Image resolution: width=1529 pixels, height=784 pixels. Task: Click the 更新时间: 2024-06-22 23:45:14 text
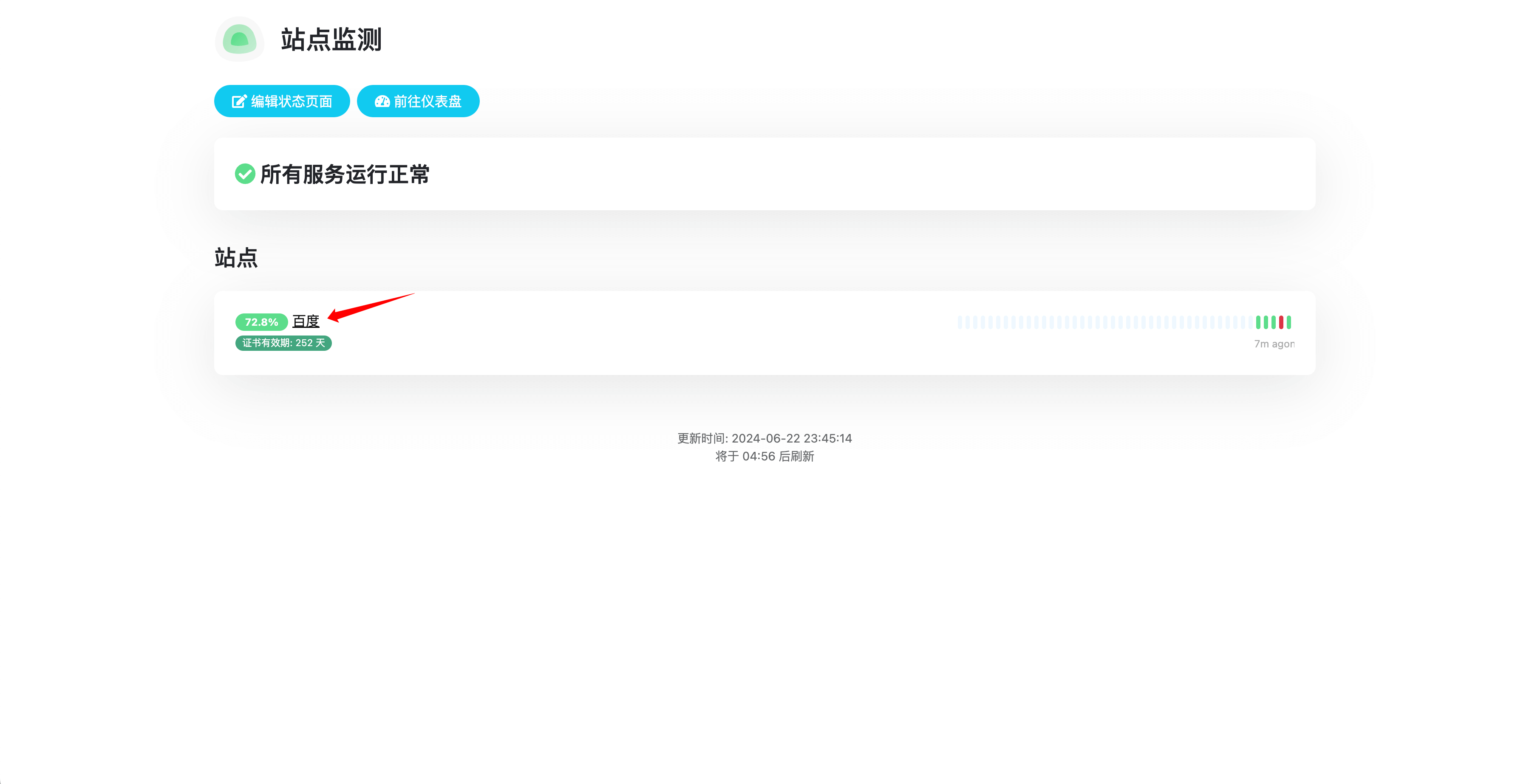[764, 438]
